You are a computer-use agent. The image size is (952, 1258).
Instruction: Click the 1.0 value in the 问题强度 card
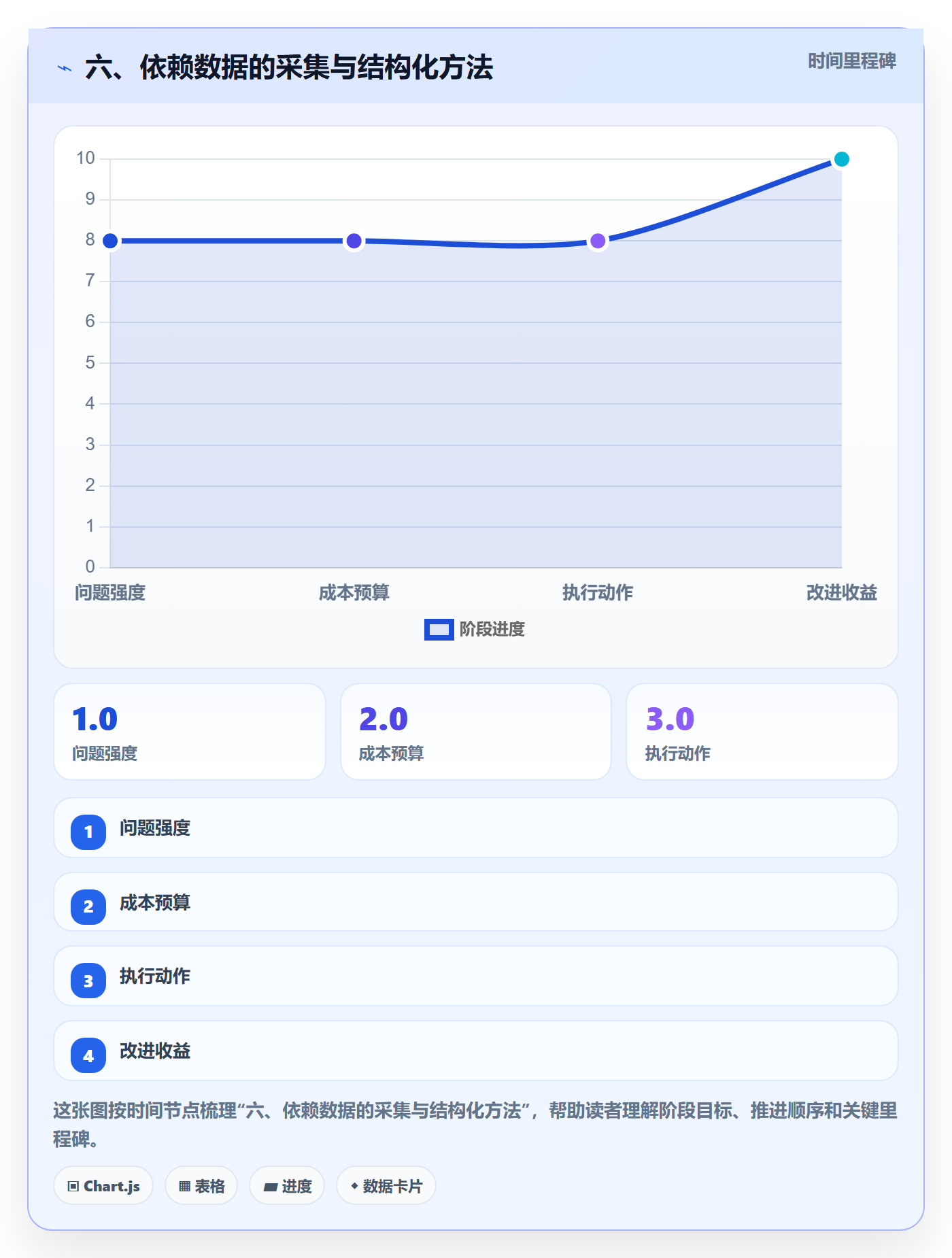tap(95, 719)
